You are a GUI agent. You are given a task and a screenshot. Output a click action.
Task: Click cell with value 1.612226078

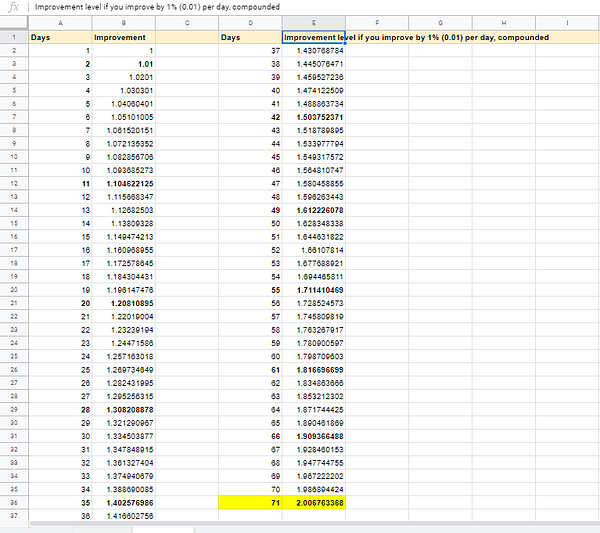click(x=314, y=210)
